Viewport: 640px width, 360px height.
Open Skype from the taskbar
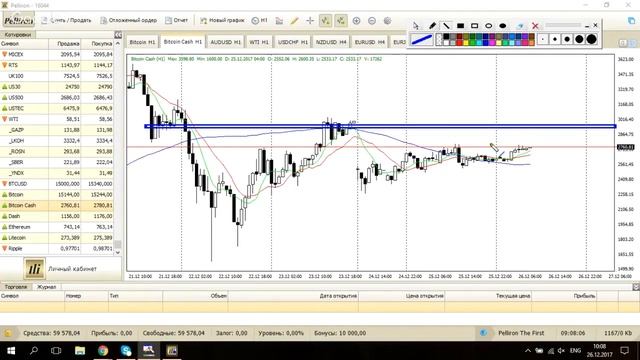[126, 351]
